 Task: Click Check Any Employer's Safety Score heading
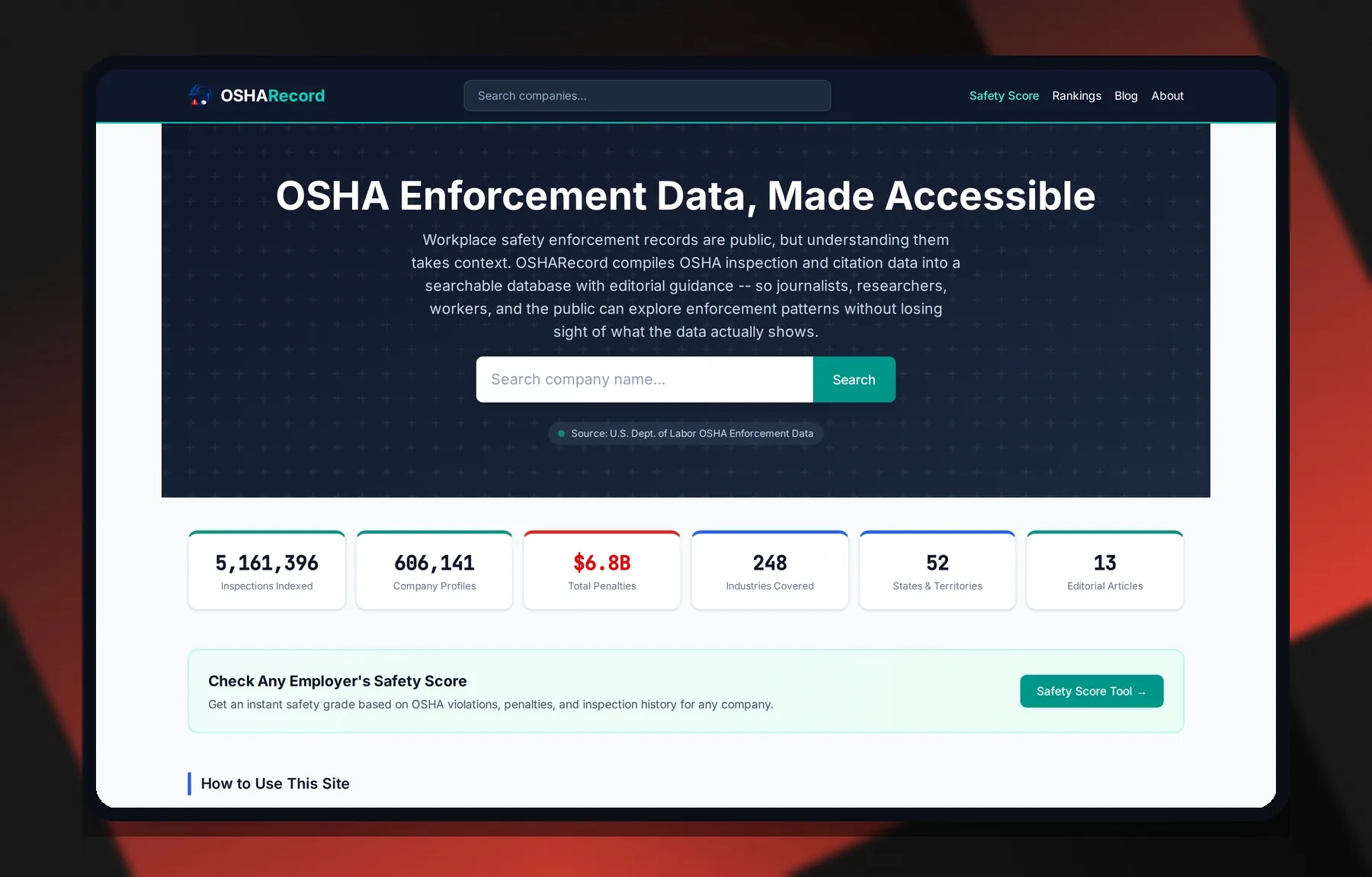(x=338, y=681)
